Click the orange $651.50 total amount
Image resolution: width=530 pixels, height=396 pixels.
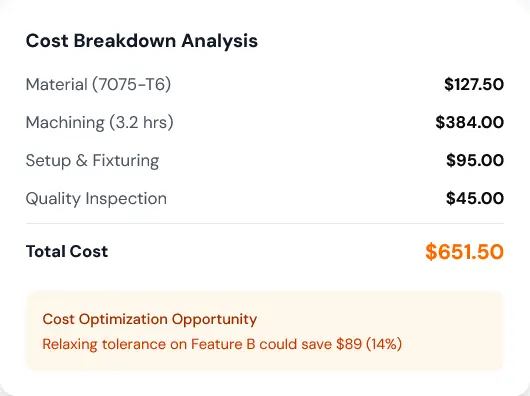[464, 252]
